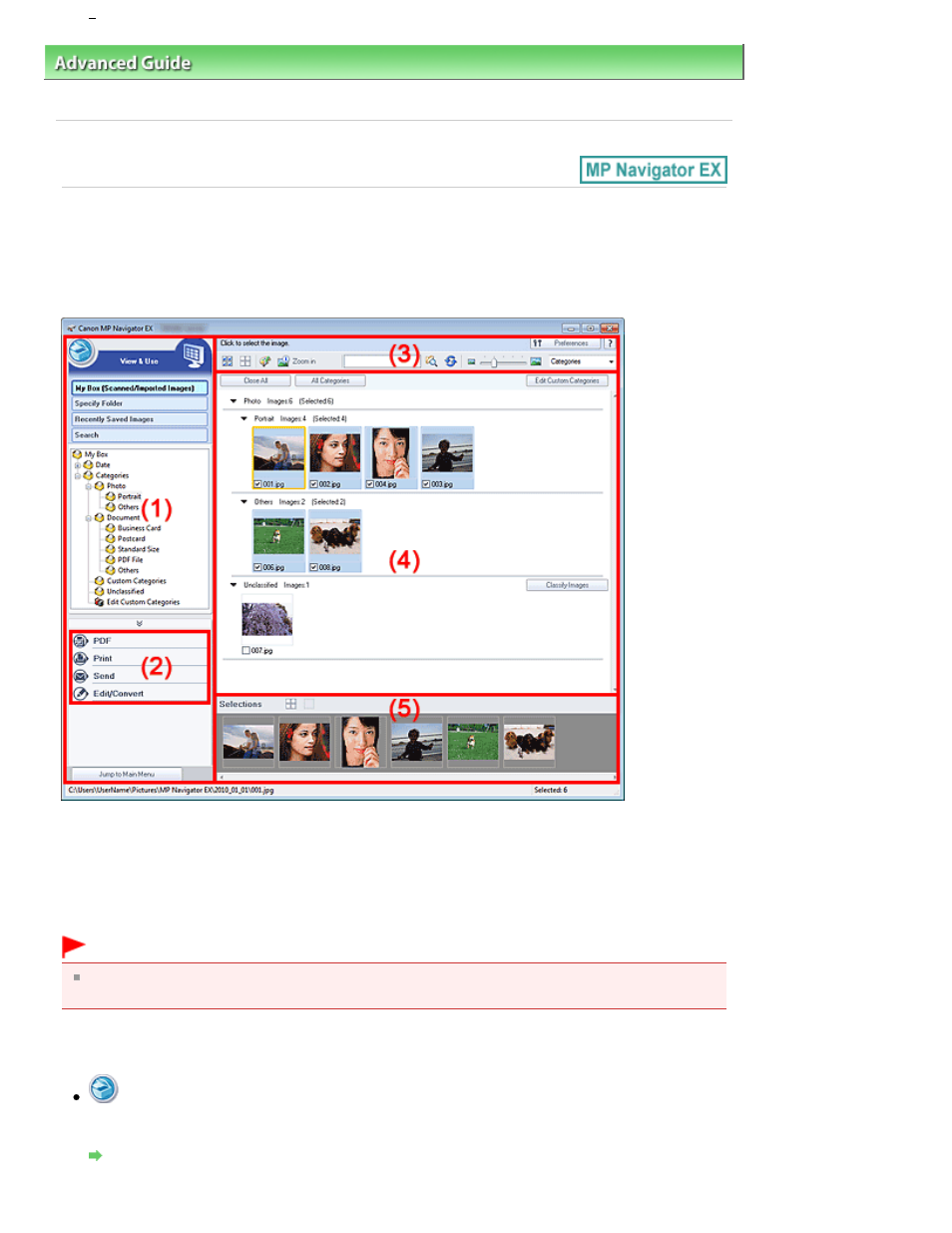Select the 001.jpg couple thumbnail
The width and height of the screenshot is (952, 1233).
coord(278,453)
